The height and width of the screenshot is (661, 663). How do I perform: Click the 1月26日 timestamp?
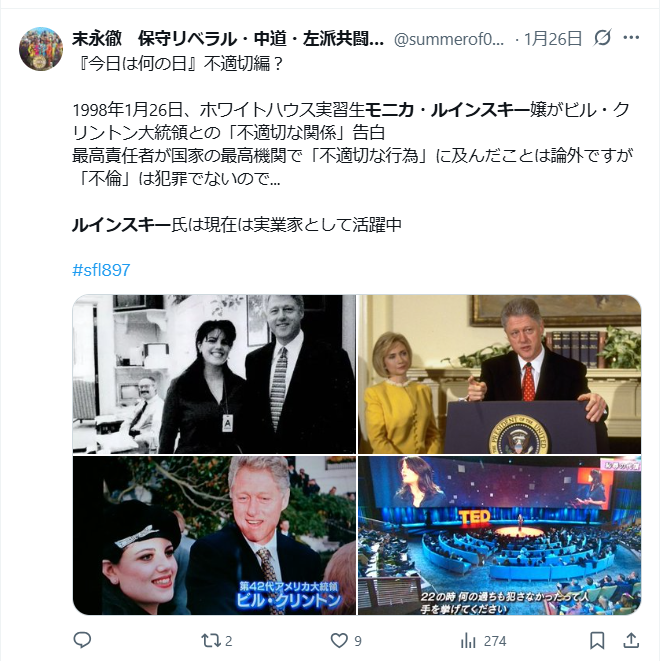(x=553, y=39)
